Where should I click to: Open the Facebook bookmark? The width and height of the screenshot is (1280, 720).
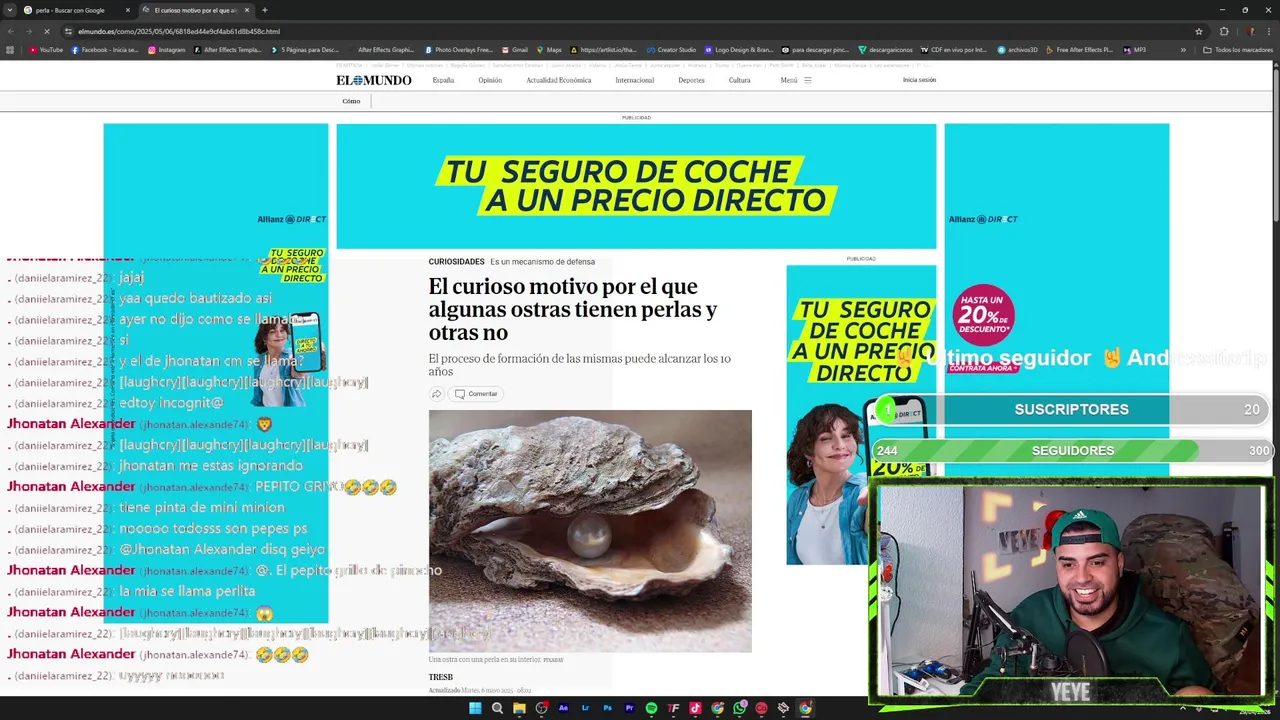[105, 50]
